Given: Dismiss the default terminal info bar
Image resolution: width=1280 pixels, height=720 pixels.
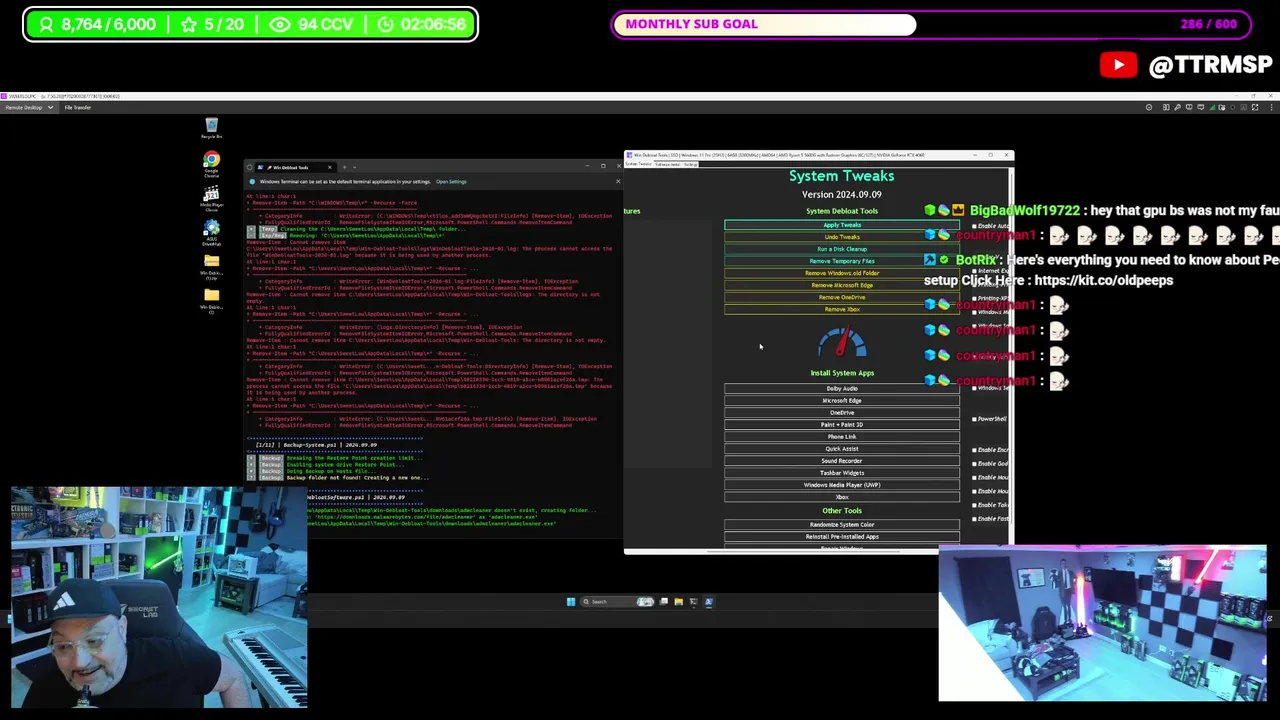Looking at the screenshot, I should (617, 182).
